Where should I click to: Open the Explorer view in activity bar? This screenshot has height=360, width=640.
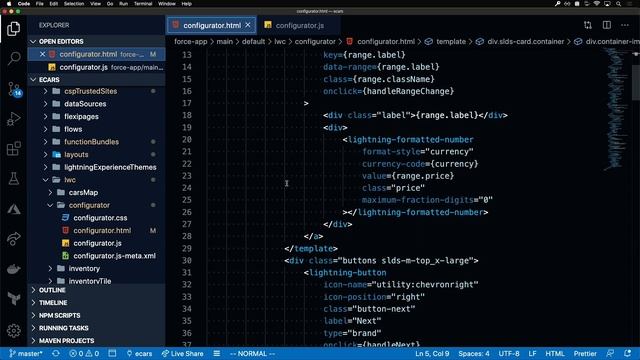click(x=13, y=29)
